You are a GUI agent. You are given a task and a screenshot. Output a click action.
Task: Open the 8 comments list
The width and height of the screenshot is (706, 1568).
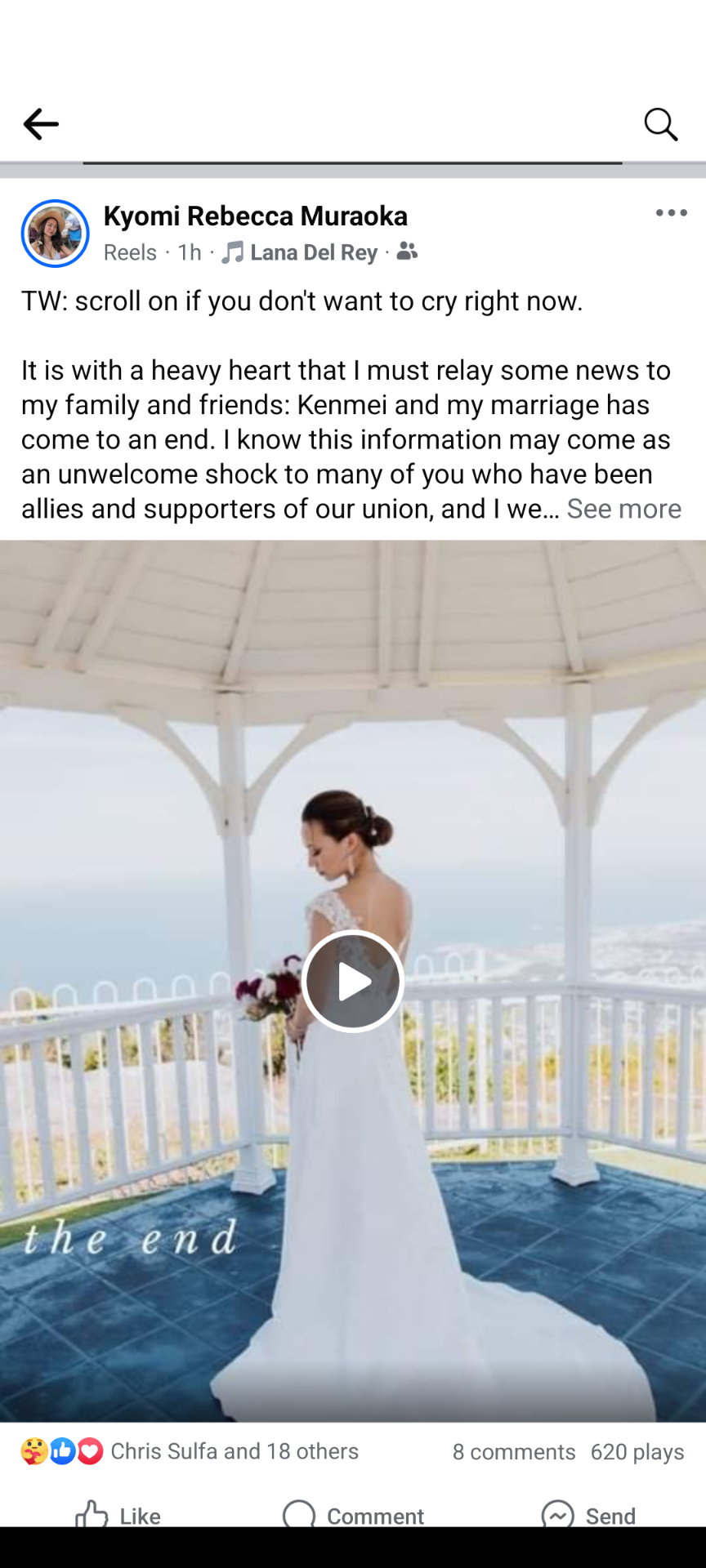click(514, 1452)
